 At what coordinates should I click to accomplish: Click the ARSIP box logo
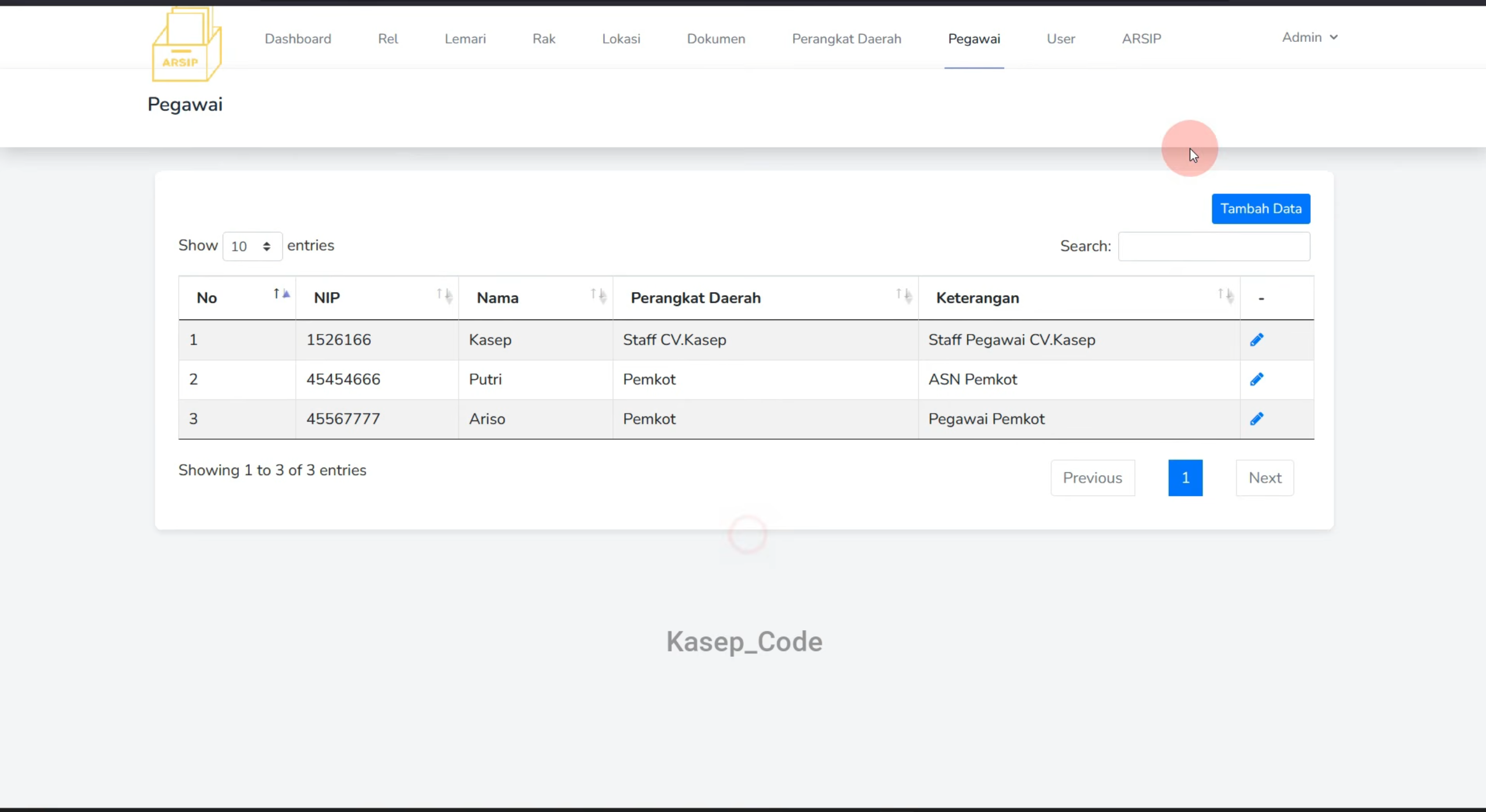tap(187, 44)
